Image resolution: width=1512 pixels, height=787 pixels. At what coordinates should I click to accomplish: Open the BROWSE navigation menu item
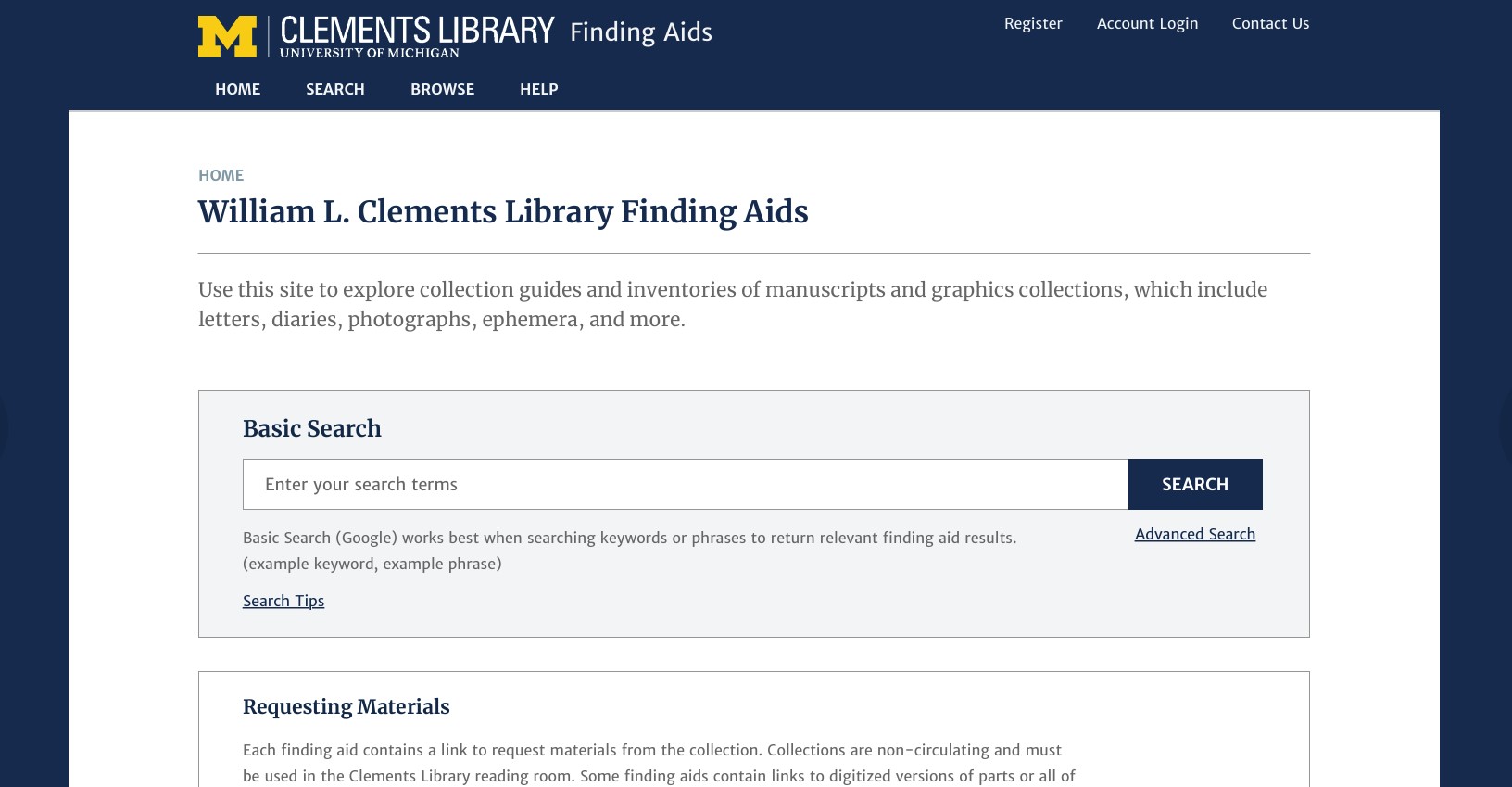(x=442, y=89)
